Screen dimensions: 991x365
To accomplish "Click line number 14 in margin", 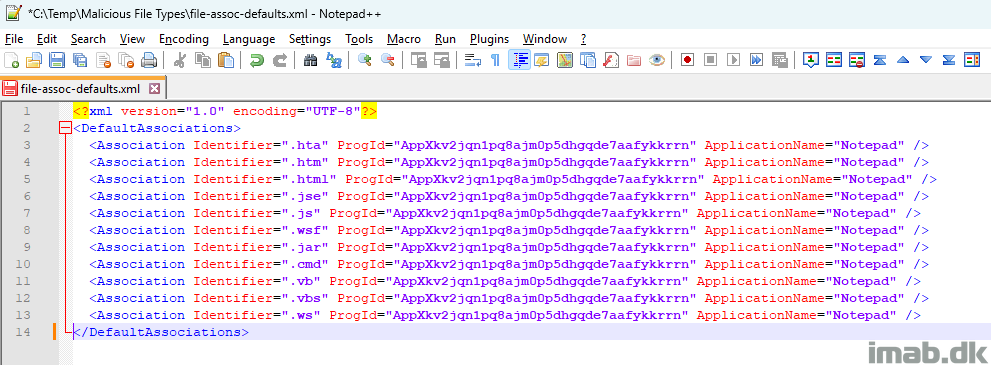I will pos(22,332).
